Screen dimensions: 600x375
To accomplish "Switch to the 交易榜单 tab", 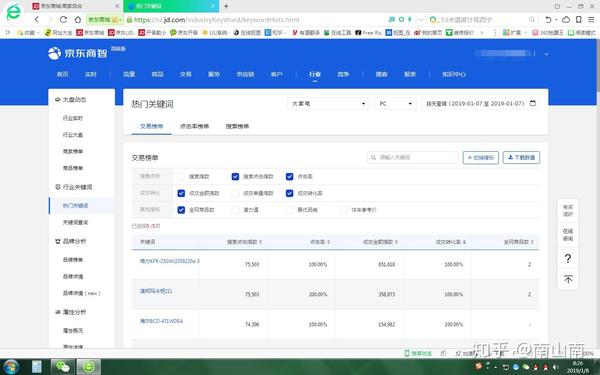I will (152, 126).
